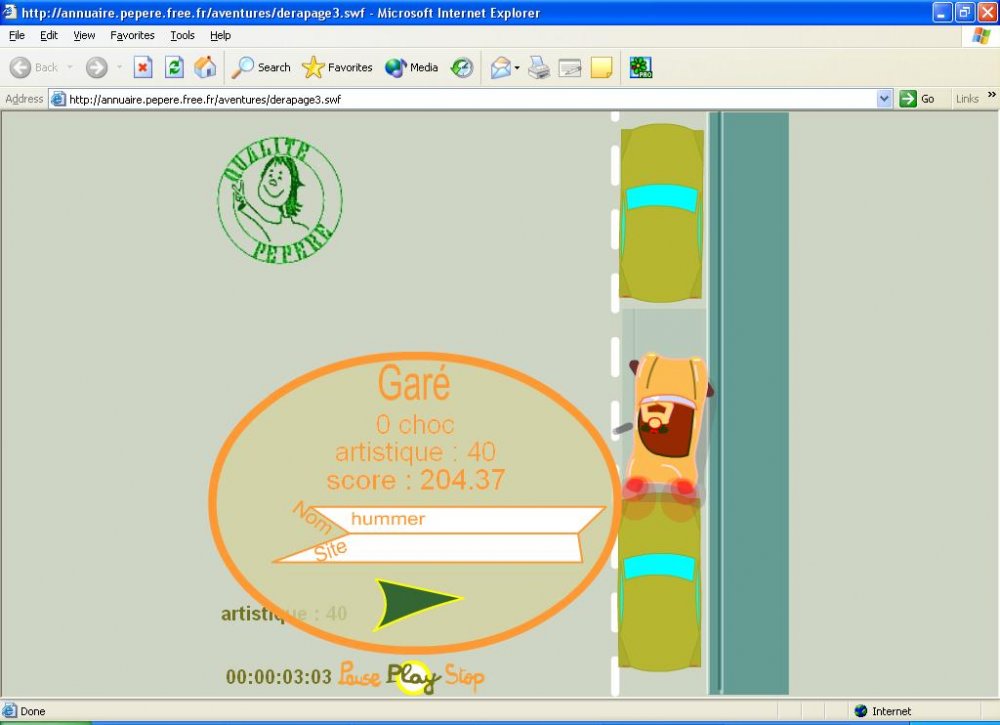Image resolution: width=1000 pixels, height=725 pixels.
Task: Click the Mail envelope icon
Action: pyautogui.click(x=501, y=67)
